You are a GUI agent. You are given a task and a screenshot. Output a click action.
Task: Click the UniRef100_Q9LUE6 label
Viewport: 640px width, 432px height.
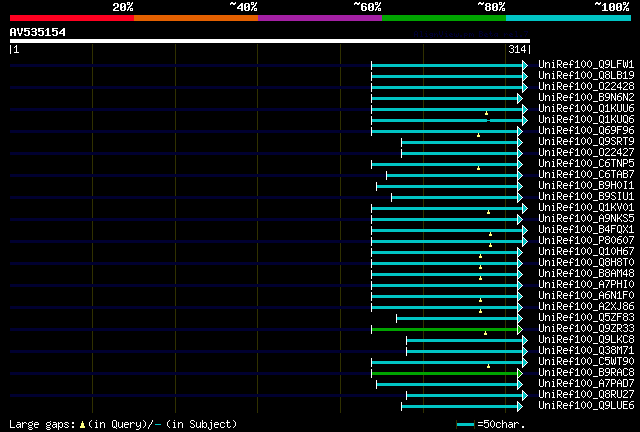click(x=586, y=406)
